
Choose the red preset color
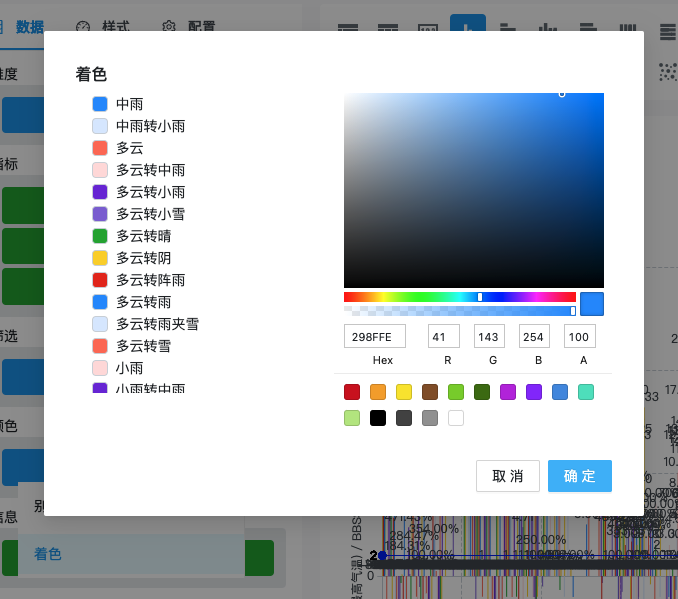pyautogui.click(x=352, y=392)
